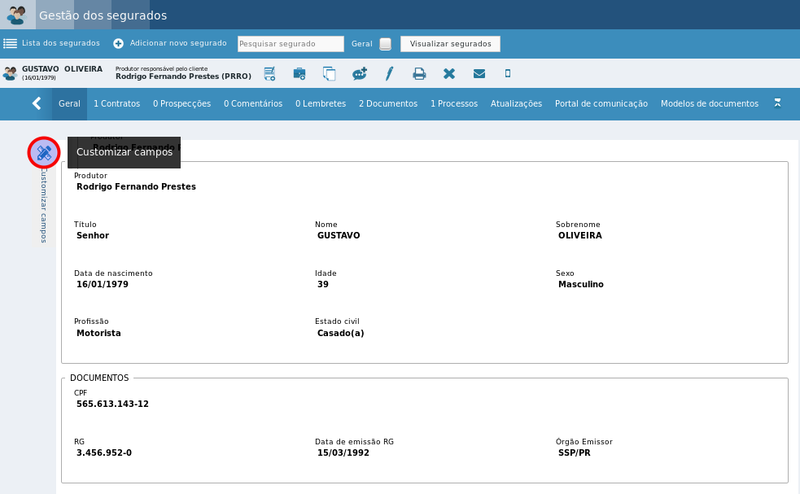Collapse the tab bar with end arrow icon

coord(777,103)
